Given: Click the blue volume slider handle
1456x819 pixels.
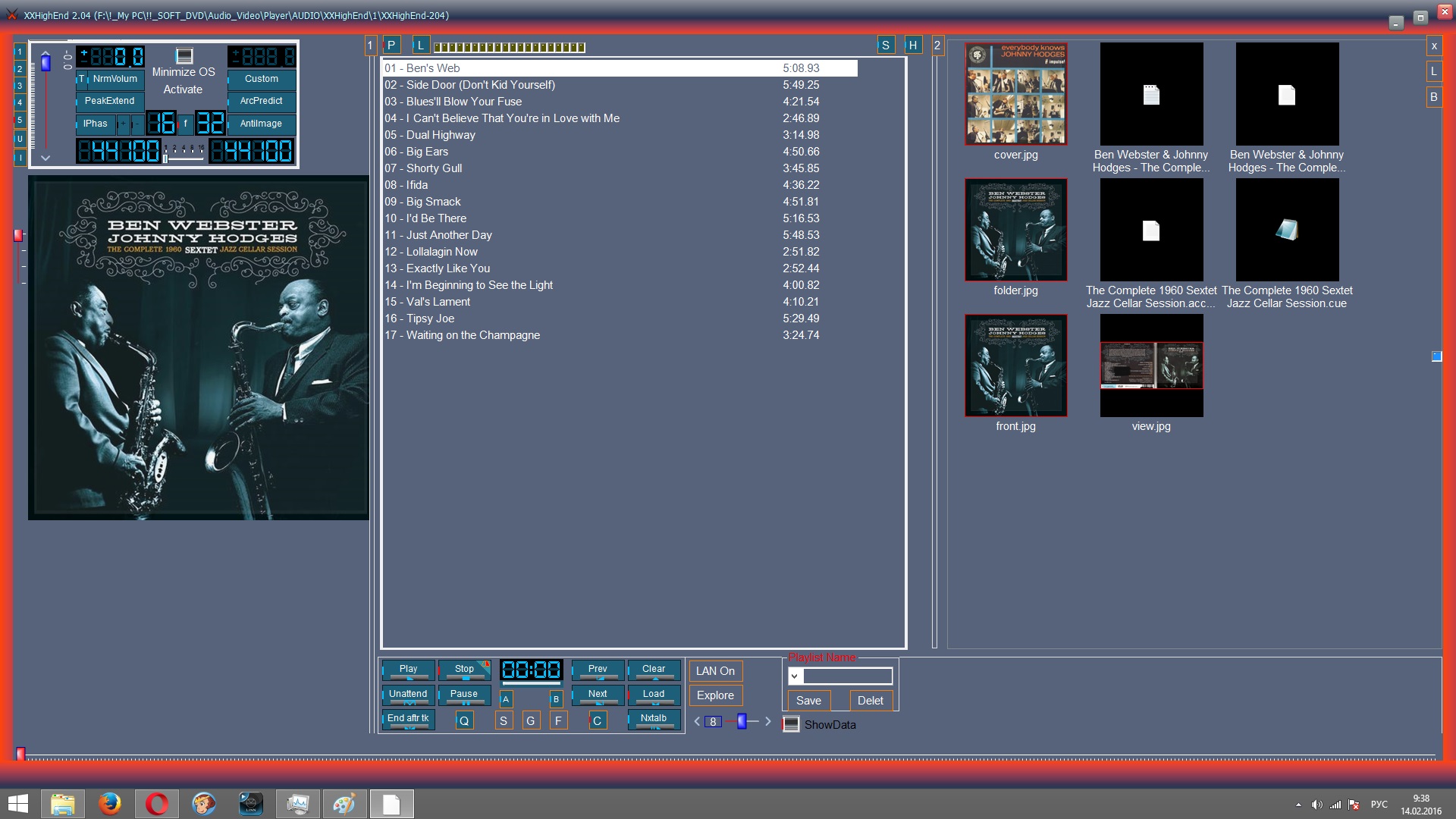Looking at the screenshot, I should coord(45,63).
